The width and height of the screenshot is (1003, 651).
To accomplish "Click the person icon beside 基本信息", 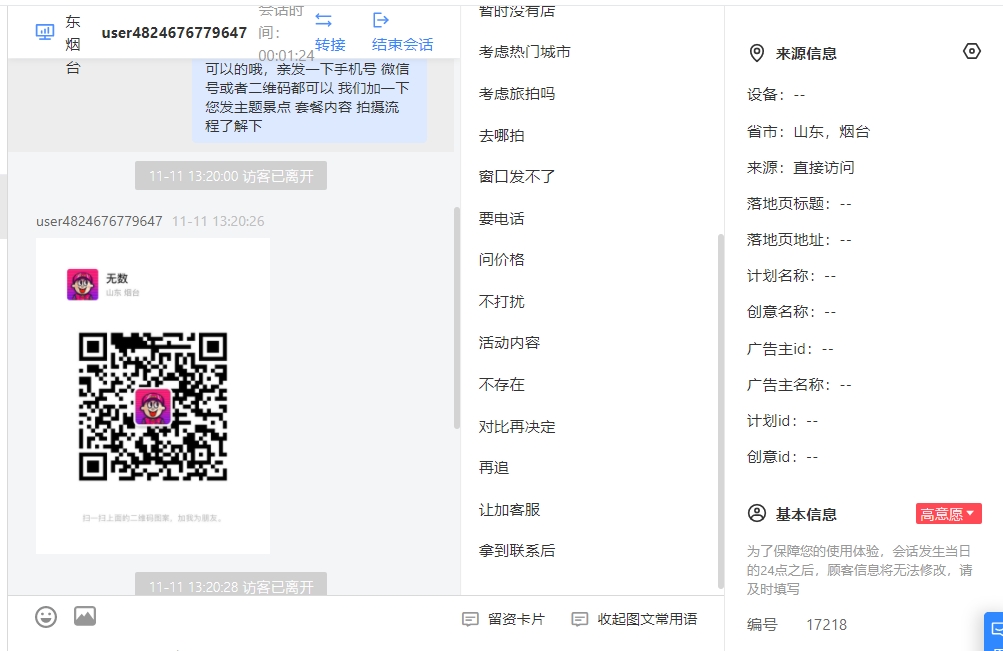I will [757, 514].
